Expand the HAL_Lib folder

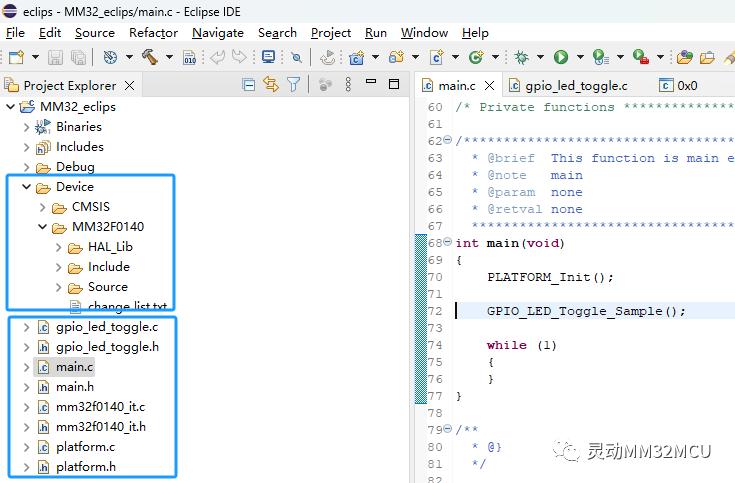click(58, 247)
